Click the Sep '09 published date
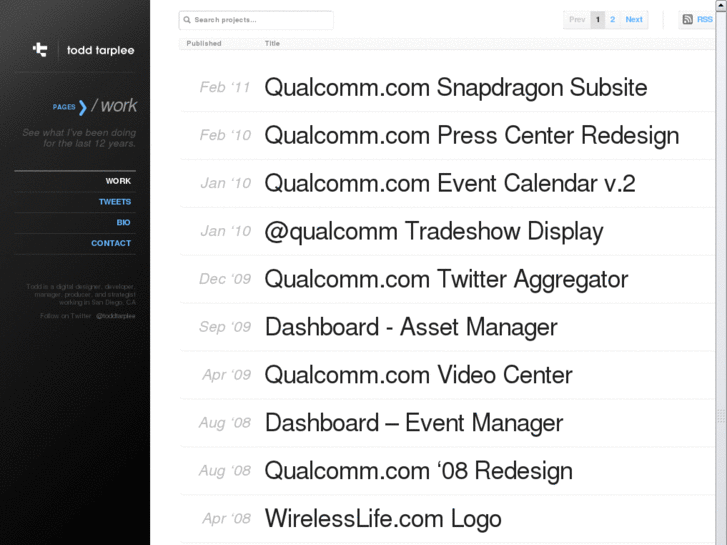 [x=225, y=327]
